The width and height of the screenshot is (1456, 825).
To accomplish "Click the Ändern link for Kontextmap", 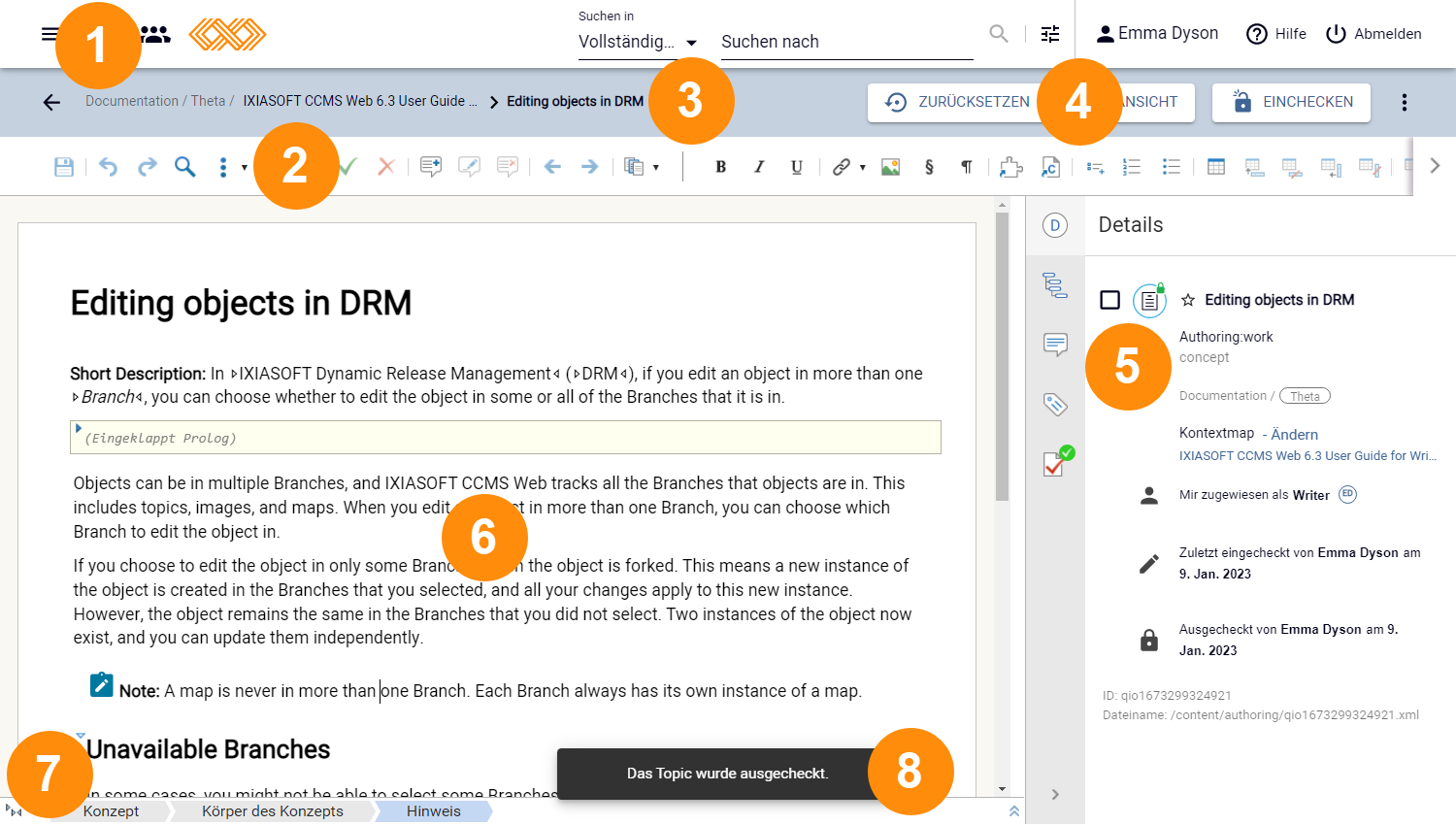I will tap(1294, 435).
